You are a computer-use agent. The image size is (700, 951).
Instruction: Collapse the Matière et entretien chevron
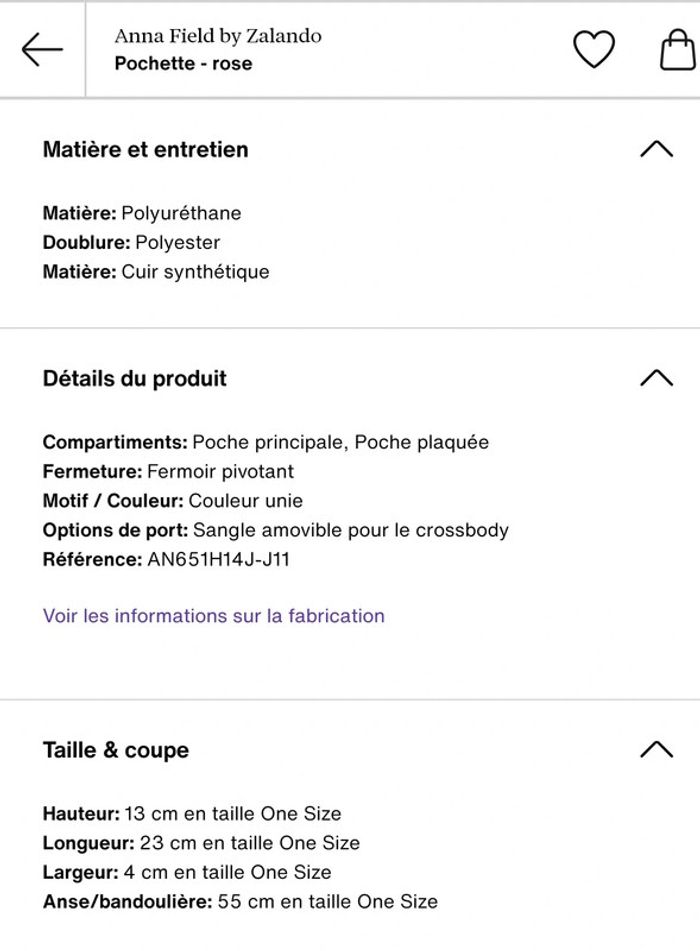pyautogui.click(x=656, y=149)
